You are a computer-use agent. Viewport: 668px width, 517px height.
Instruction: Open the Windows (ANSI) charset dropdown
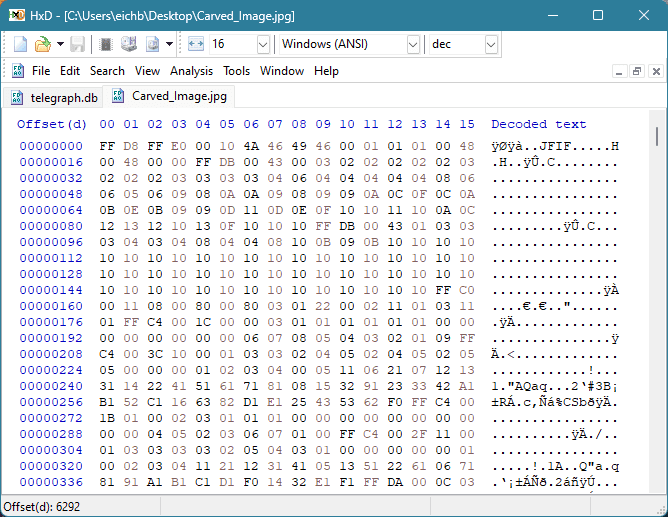point(413,44)
